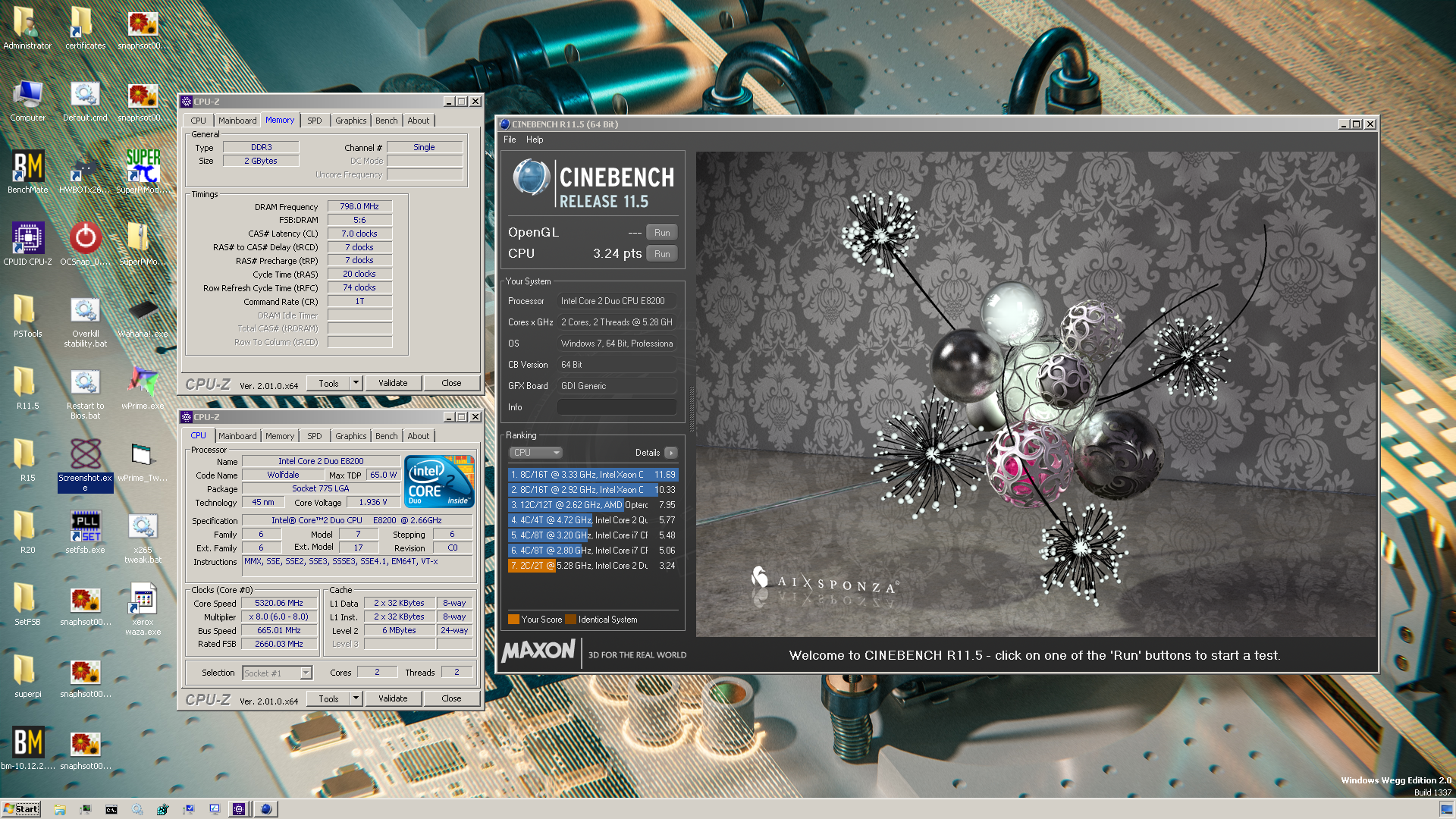Launch the BenchMate desktop shortcut
Image resolution: width=1456 pixels, height=819 pixels.
click(x=27, y=172)
